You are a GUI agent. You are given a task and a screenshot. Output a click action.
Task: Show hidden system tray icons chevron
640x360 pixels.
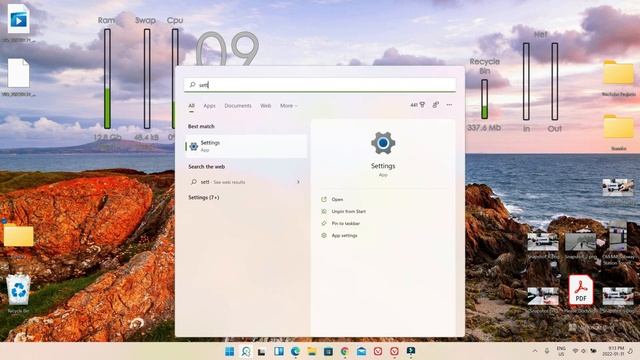click(535, 351)
